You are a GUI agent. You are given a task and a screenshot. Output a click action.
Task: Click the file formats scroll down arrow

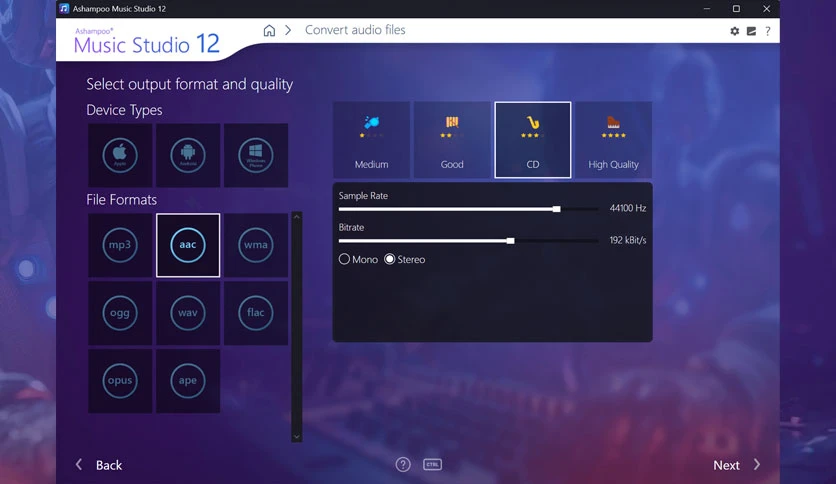tap(297, 437)
